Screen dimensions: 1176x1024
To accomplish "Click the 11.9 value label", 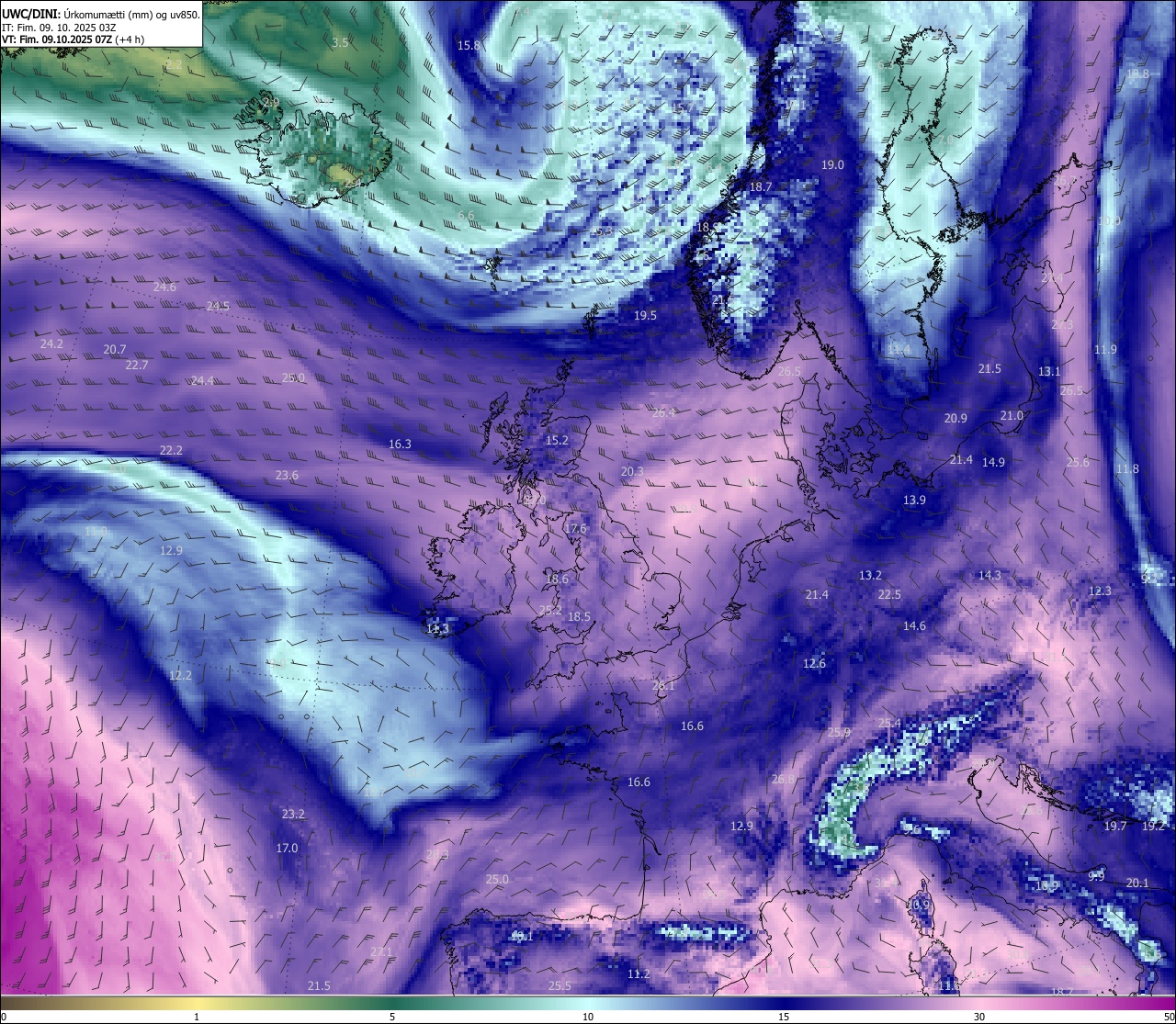I will [x=1105, y=350].
